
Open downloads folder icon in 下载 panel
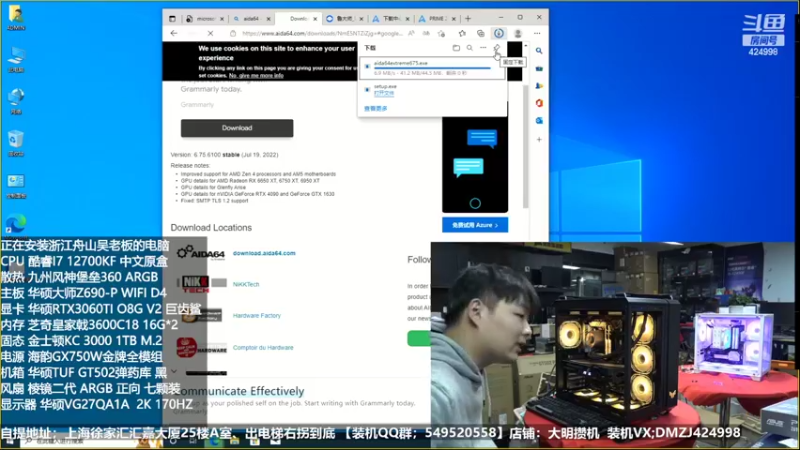(456, 47)
